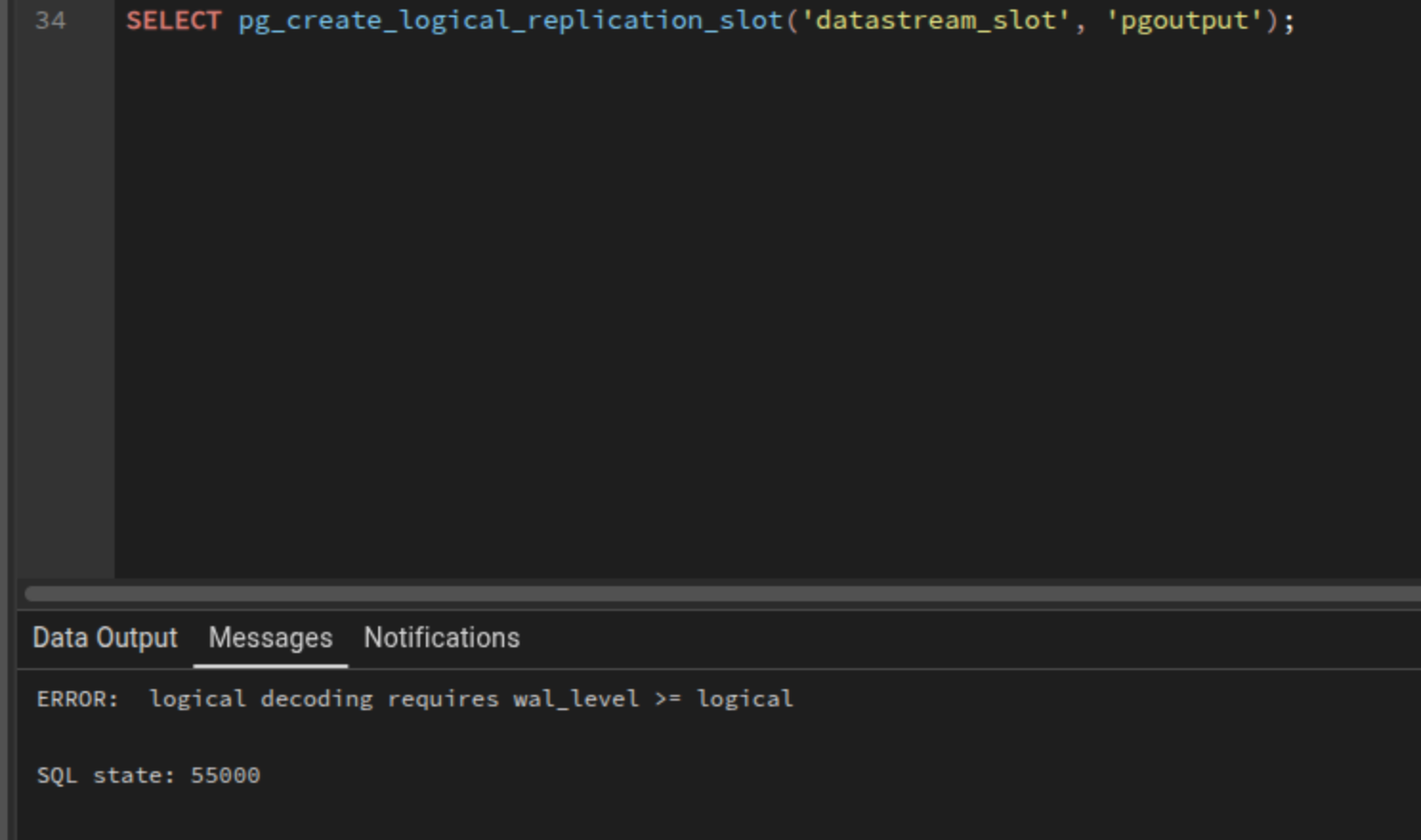The image size is (1421, 840).
Task: Click the horizontal scrollbar below the editor
Action: pyautogui.click(x=723, y=594)
